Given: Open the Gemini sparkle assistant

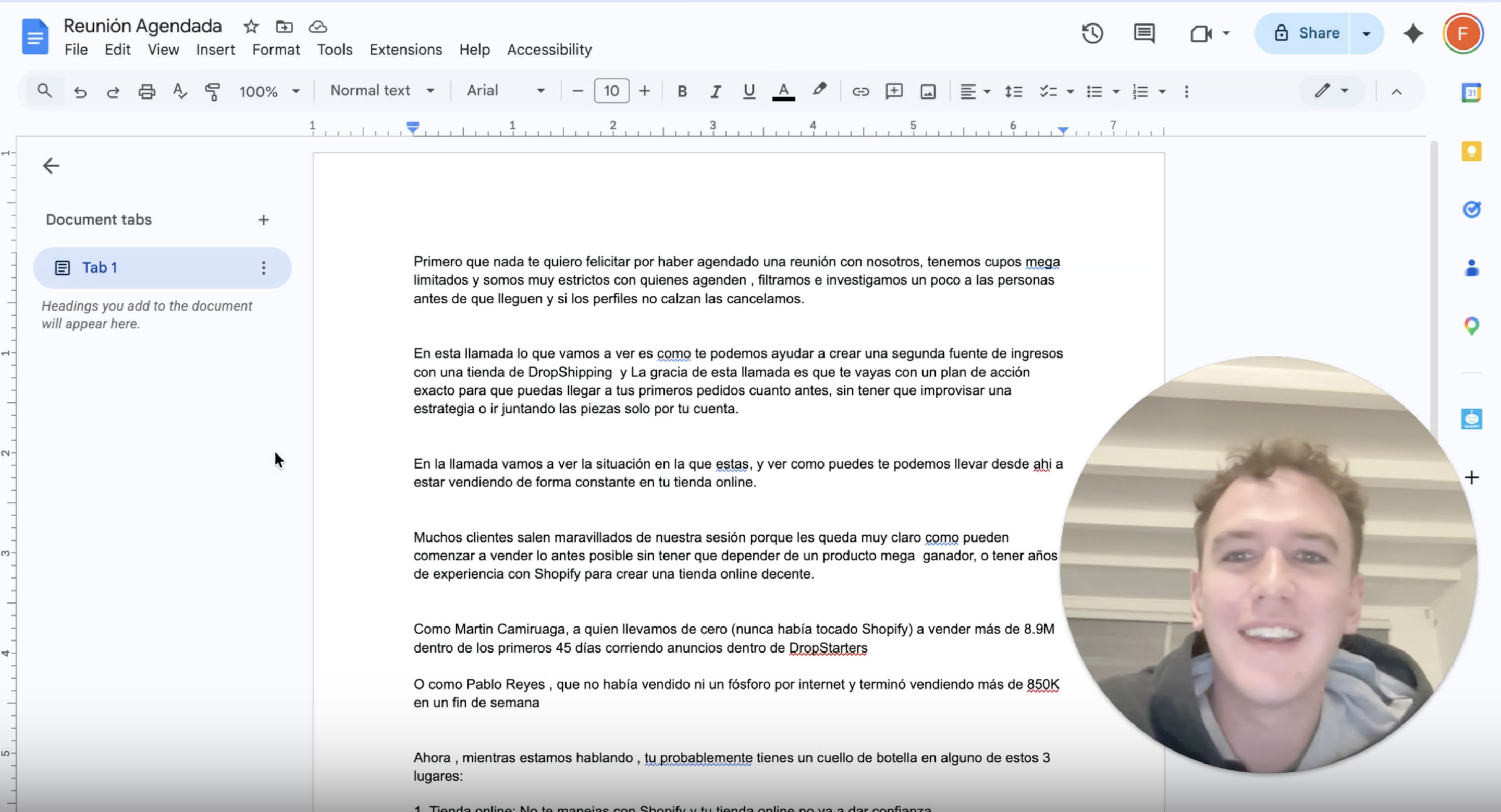Looking at the screenshot, I should 1413,33.
